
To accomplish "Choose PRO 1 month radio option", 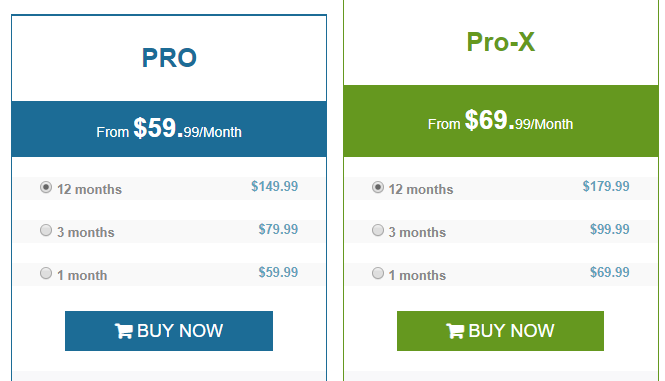I will click(46, 273).
